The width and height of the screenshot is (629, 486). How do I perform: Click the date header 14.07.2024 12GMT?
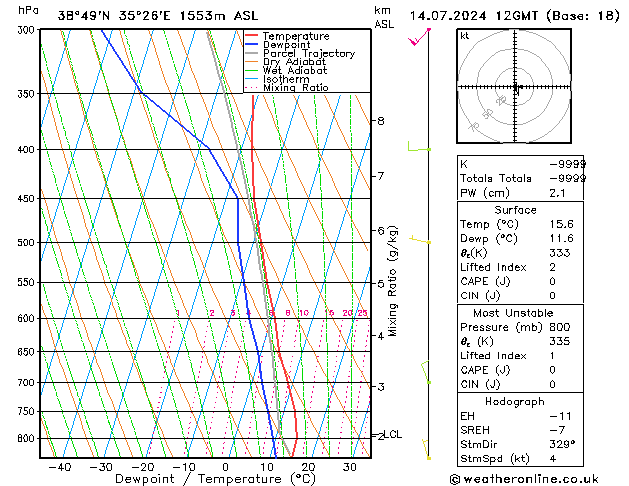pyautogui.click(x=474, y=16)
